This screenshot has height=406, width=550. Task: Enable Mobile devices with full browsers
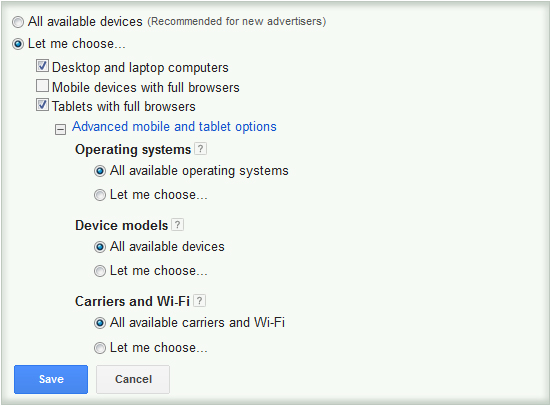[x=42, y=86]
